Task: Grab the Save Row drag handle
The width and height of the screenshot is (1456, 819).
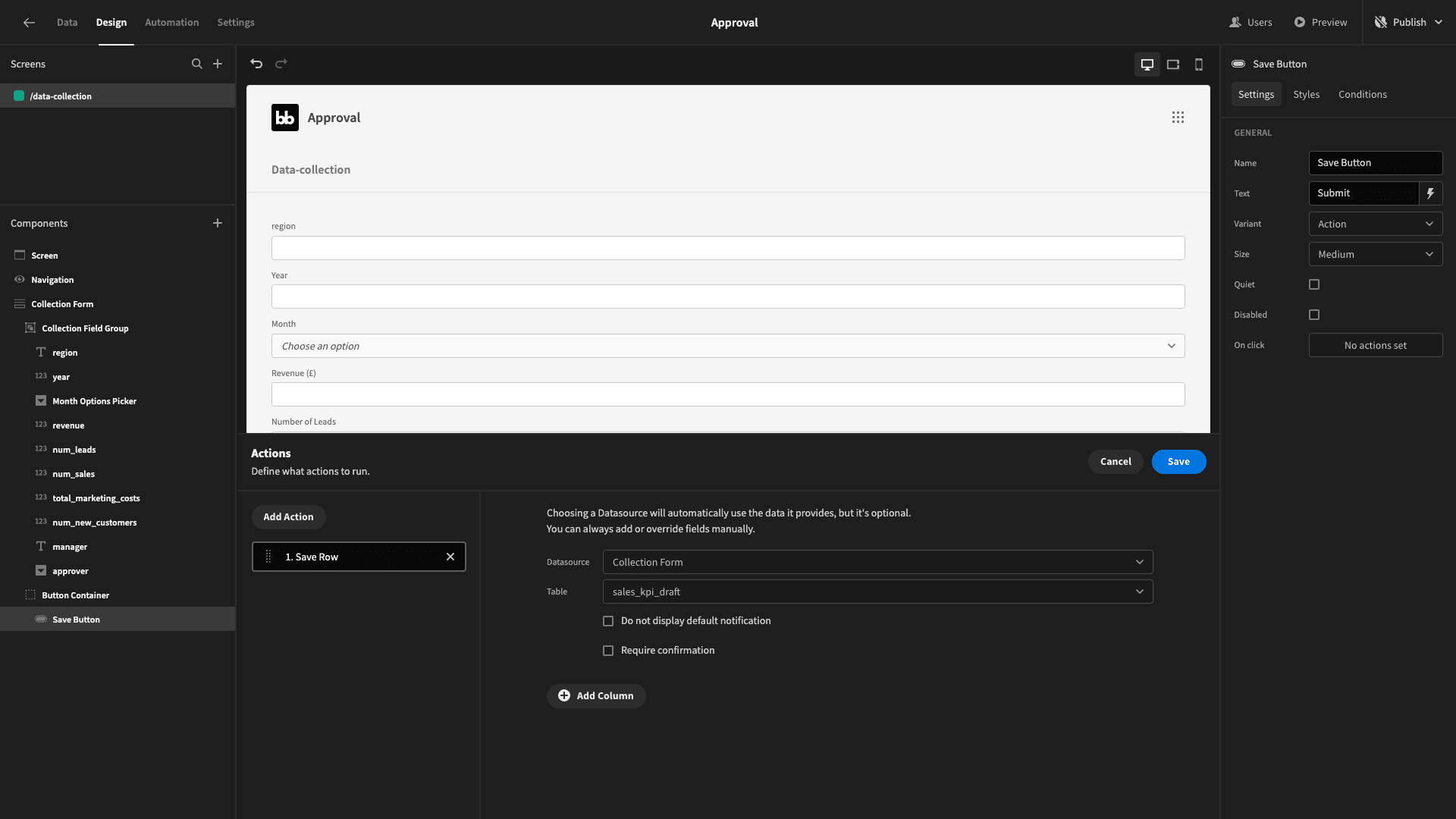Action: pyautogui.click(x=268, y=557)
